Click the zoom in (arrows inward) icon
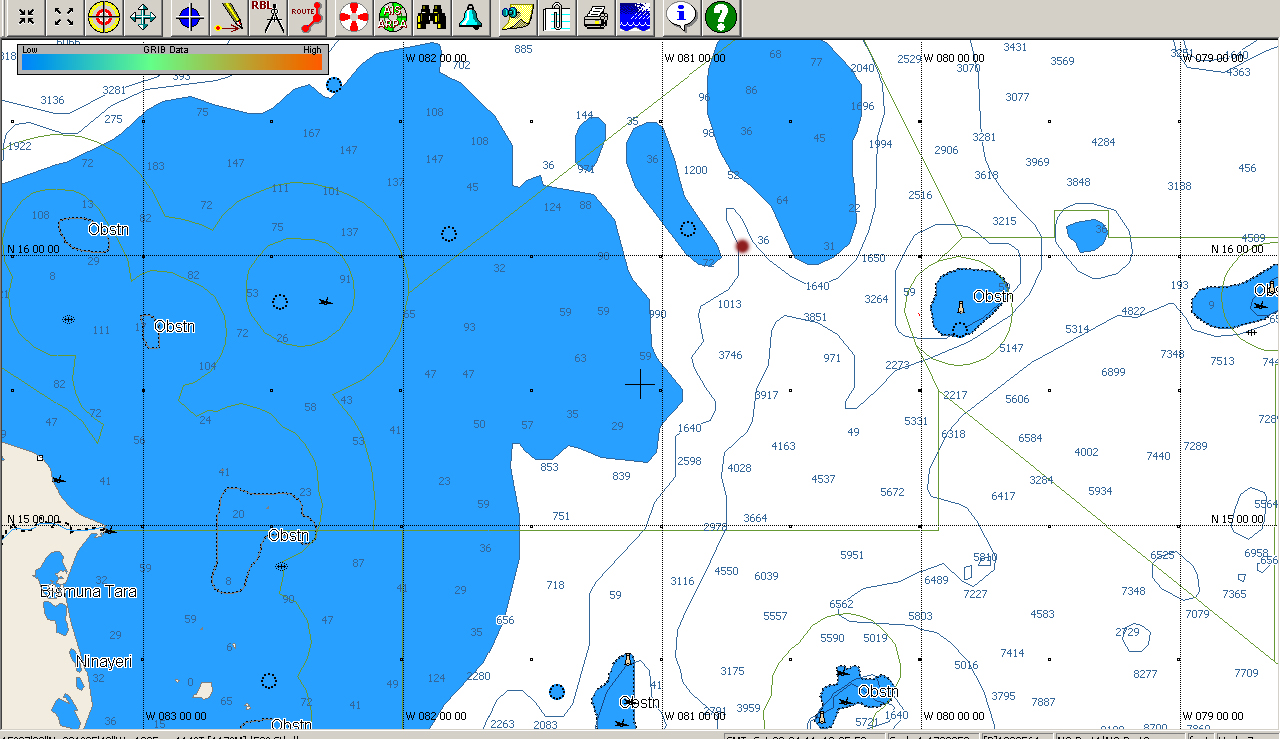Image resolution: width=1280 pixels, height=739 pixels. (27, 17)
